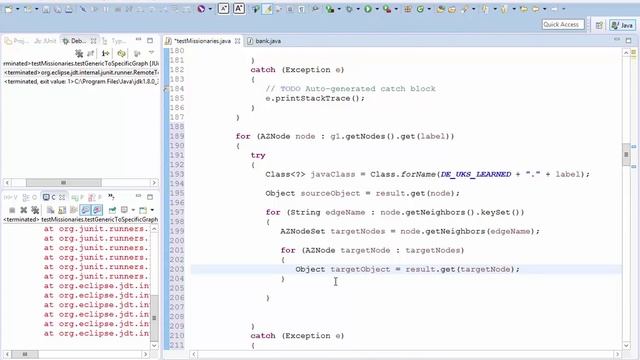Click the Console horizontal scrollbar thumb
The width and height of the screenshot is (640, 360).
click(24, 354)
